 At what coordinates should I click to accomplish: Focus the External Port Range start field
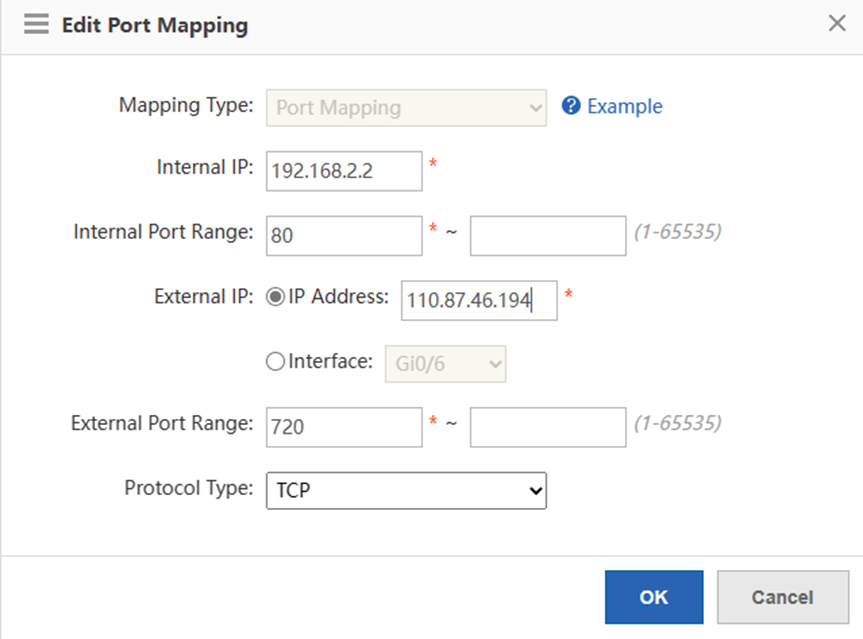(x=344, y=427)
